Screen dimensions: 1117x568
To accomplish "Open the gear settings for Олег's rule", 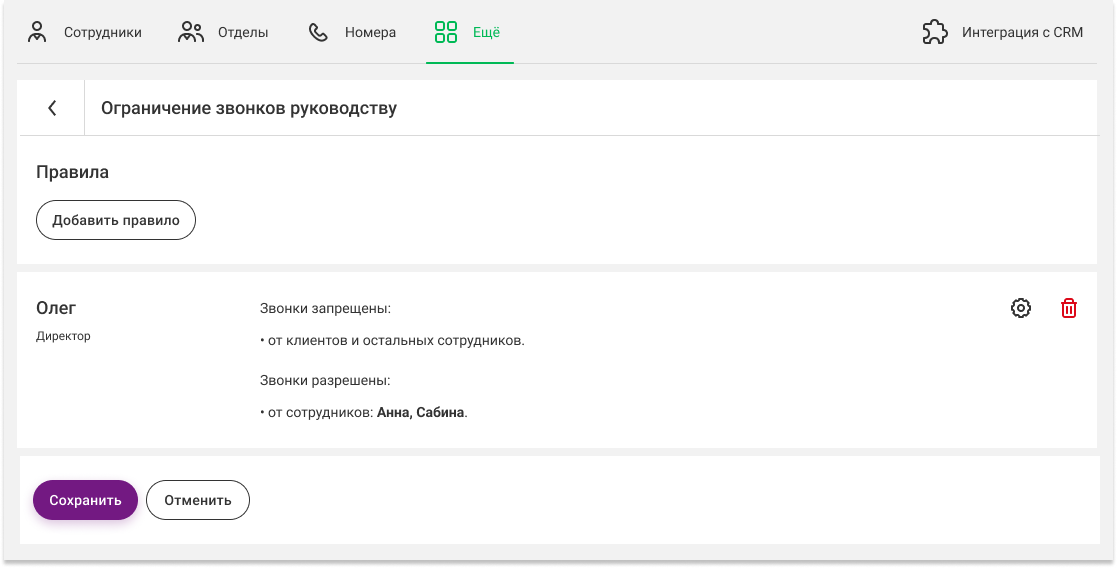I will 1021,309.
